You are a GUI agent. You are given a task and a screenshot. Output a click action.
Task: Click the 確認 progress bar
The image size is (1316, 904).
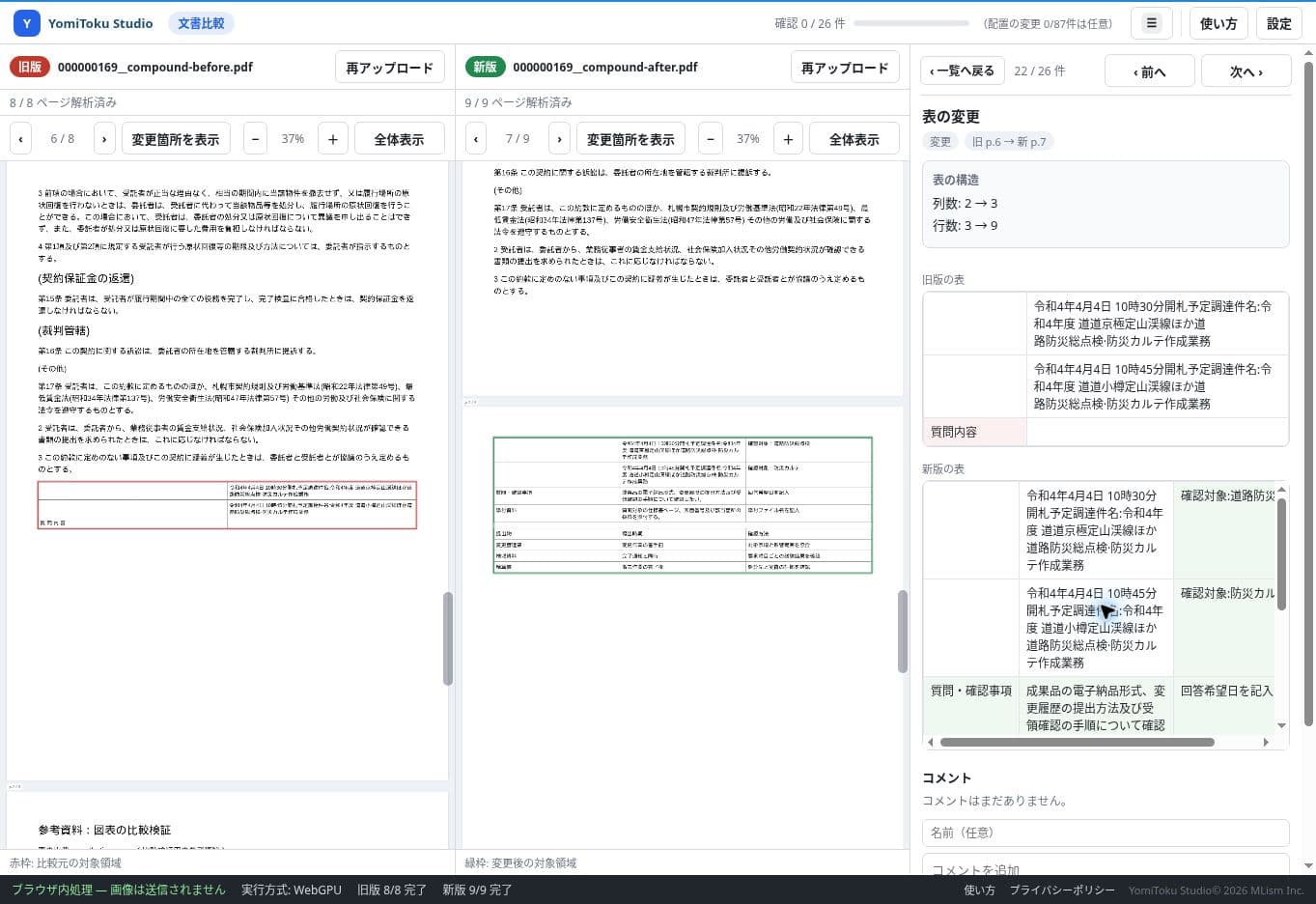[x=911, y=23]
